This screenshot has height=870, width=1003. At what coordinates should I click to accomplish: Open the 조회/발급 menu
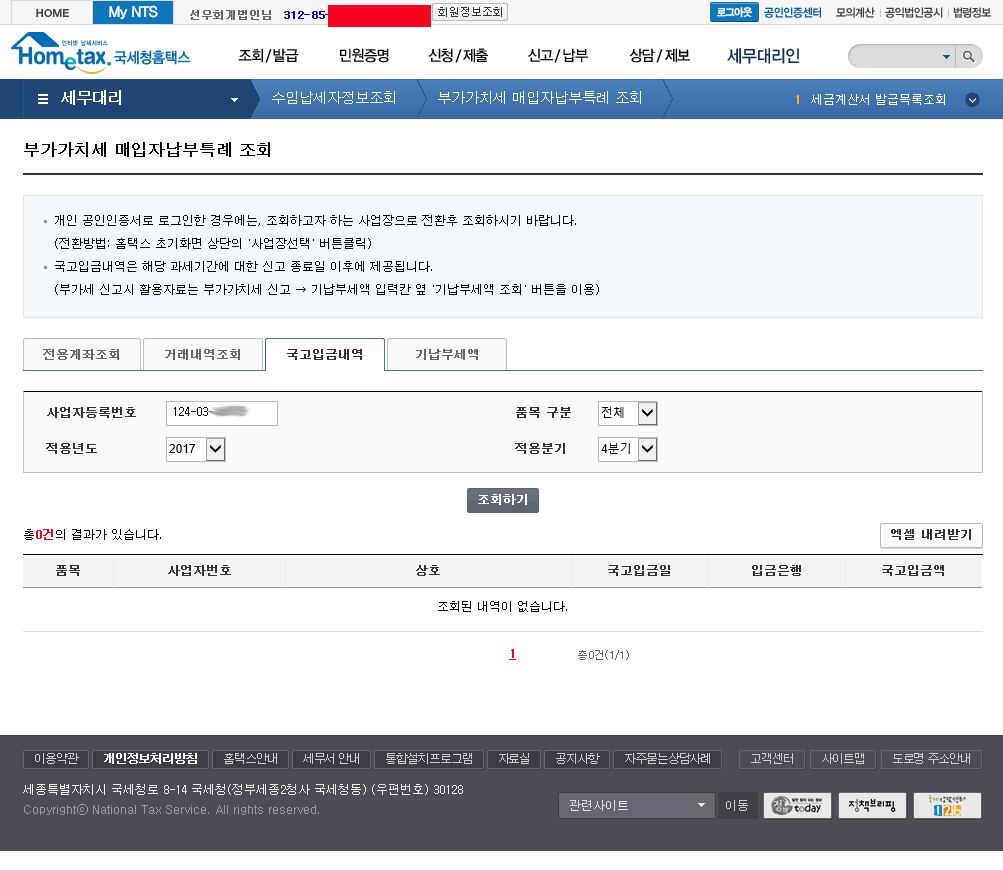click(x=268, y=56)
